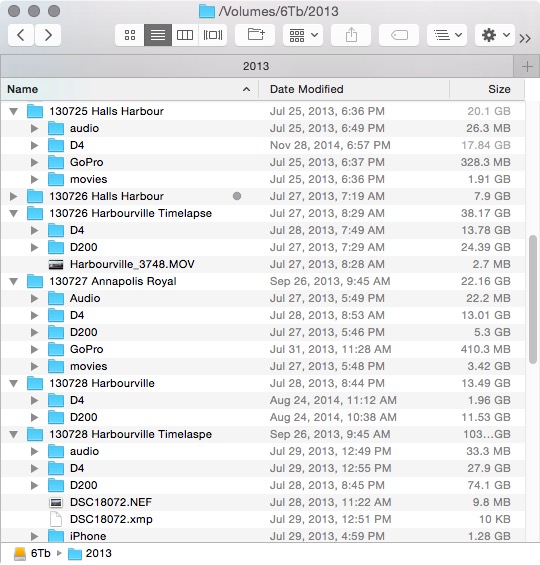
Task: Click the Edit Tags toolbar button
Action: 399,35
